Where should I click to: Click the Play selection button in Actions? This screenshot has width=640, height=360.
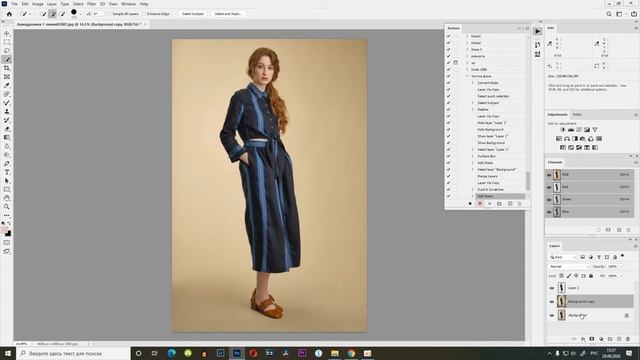pos(489,203)
